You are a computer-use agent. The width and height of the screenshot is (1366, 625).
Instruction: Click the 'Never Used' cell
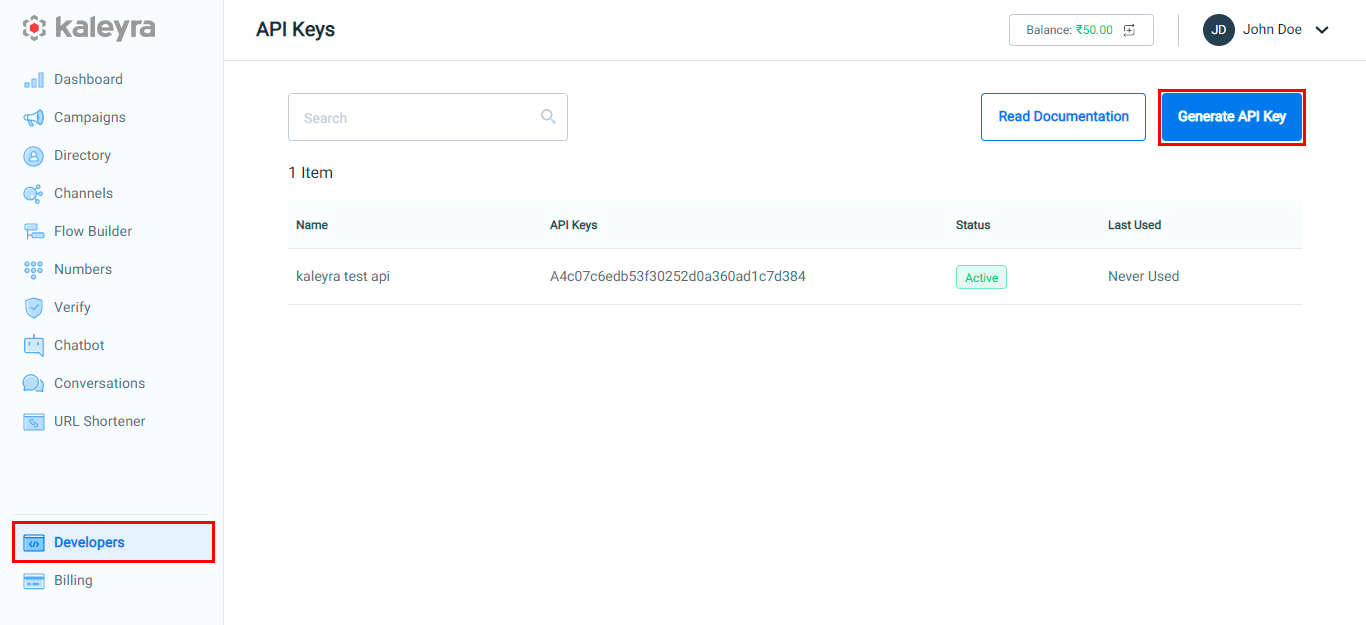click(1143, 276)
